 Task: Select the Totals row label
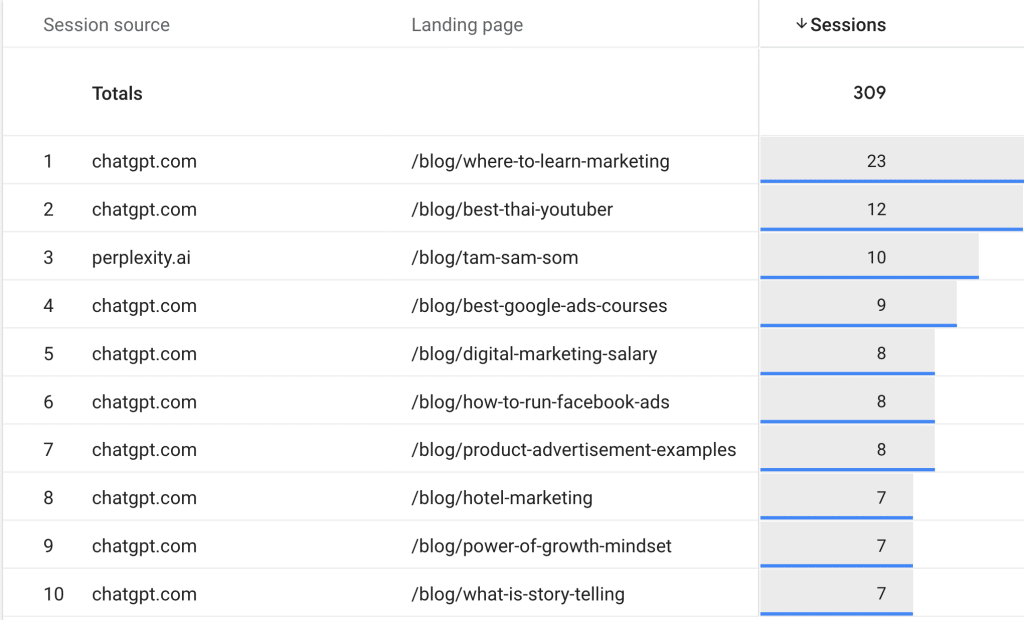[117, 93]
